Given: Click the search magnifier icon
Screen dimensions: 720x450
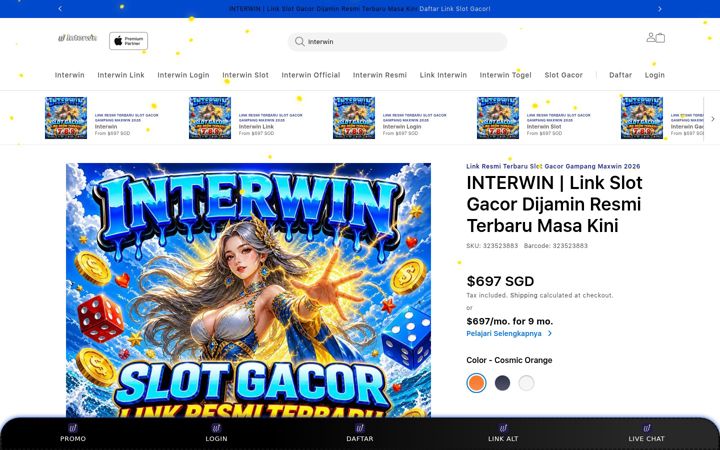Looking at the screenshot, I should [299, 42].
